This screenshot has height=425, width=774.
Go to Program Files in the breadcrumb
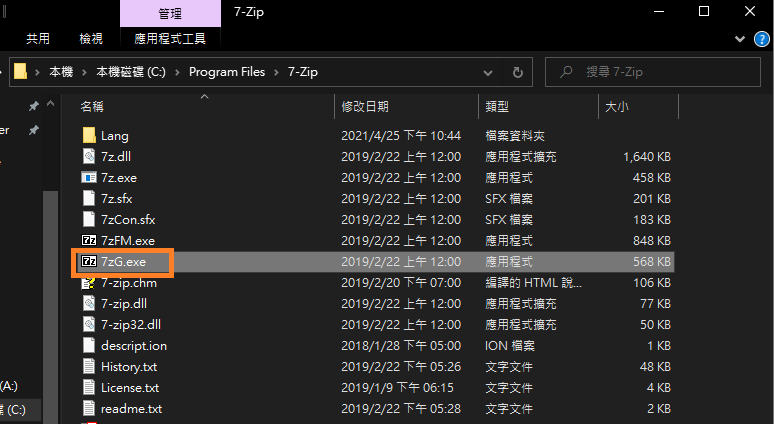(227, 72)
